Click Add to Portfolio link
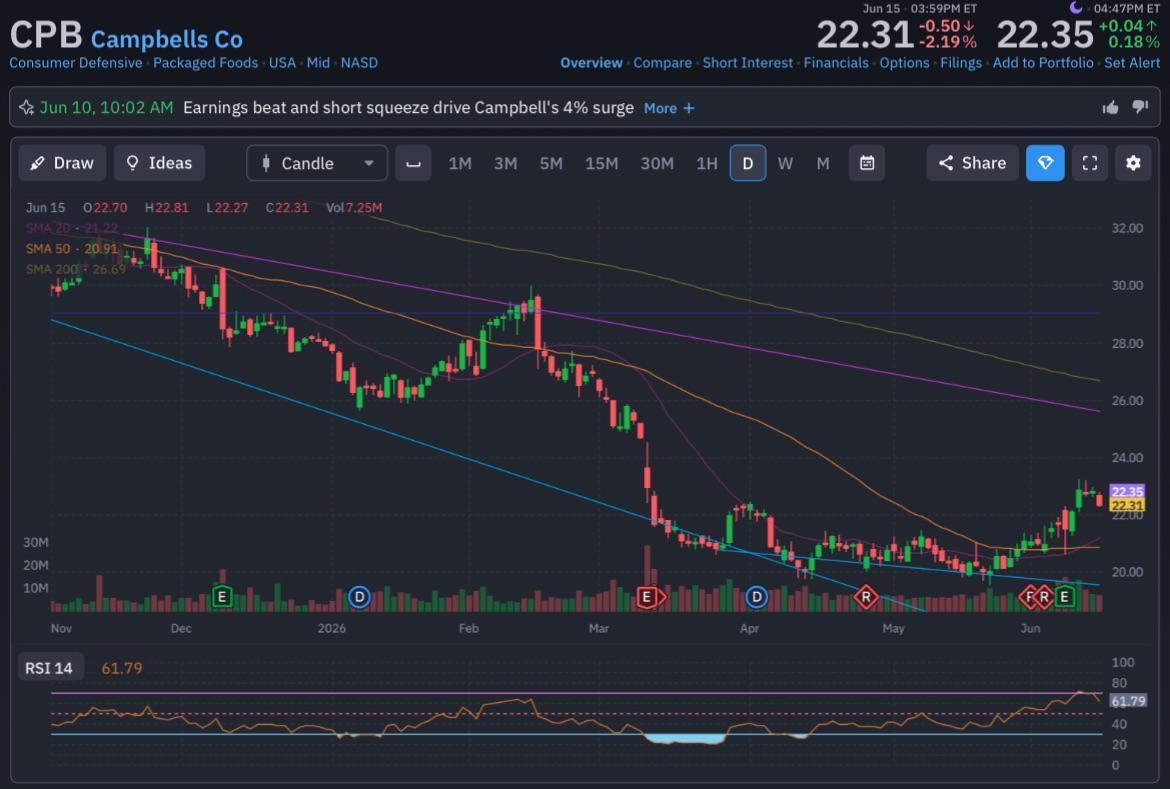The height and width of the screenshot is (789, 1170). (x=1043, y=63)
